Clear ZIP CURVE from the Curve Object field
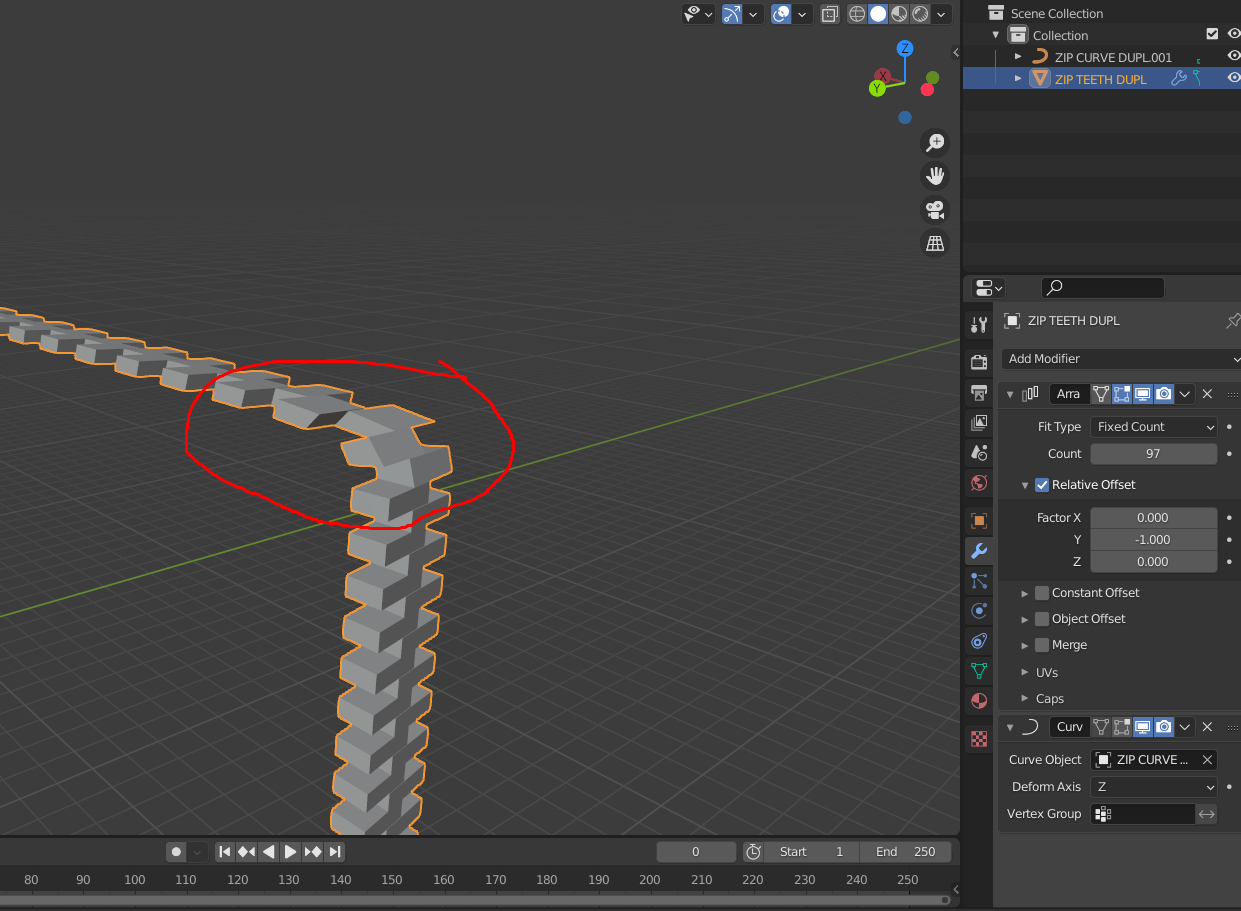 click(1207, 759)
